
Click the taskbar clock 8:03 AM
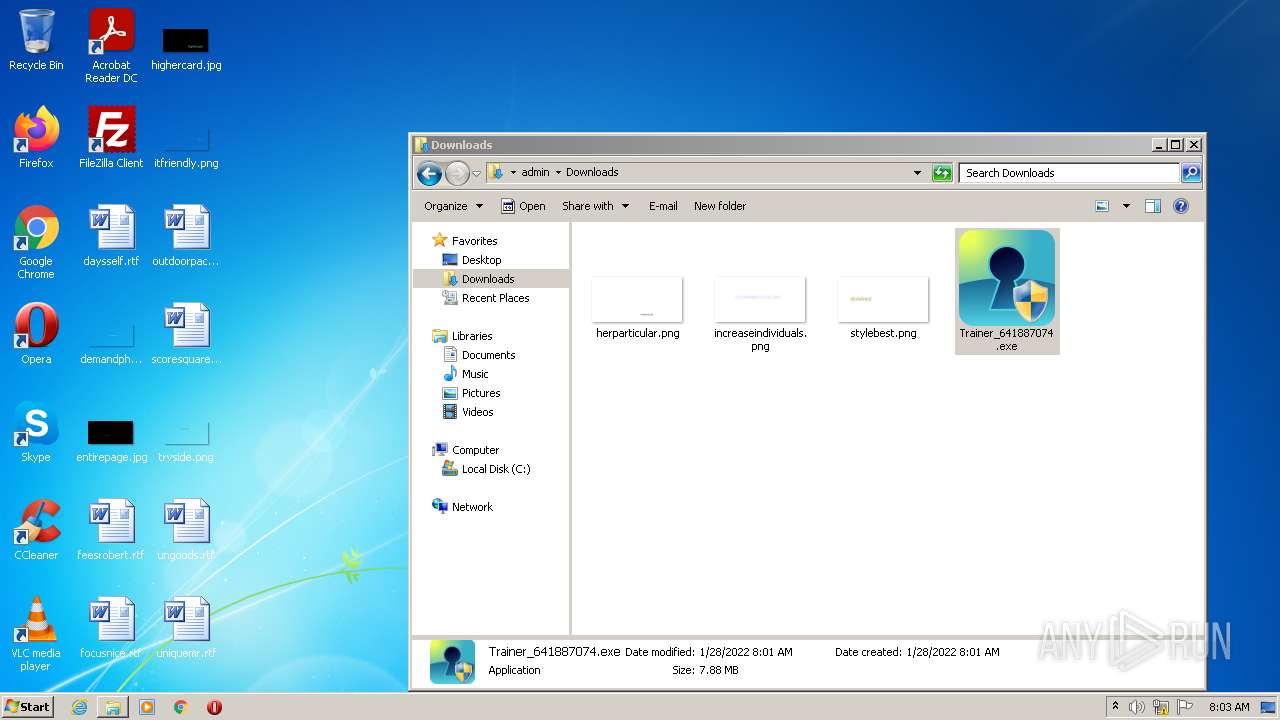(x=1229, y=707)
